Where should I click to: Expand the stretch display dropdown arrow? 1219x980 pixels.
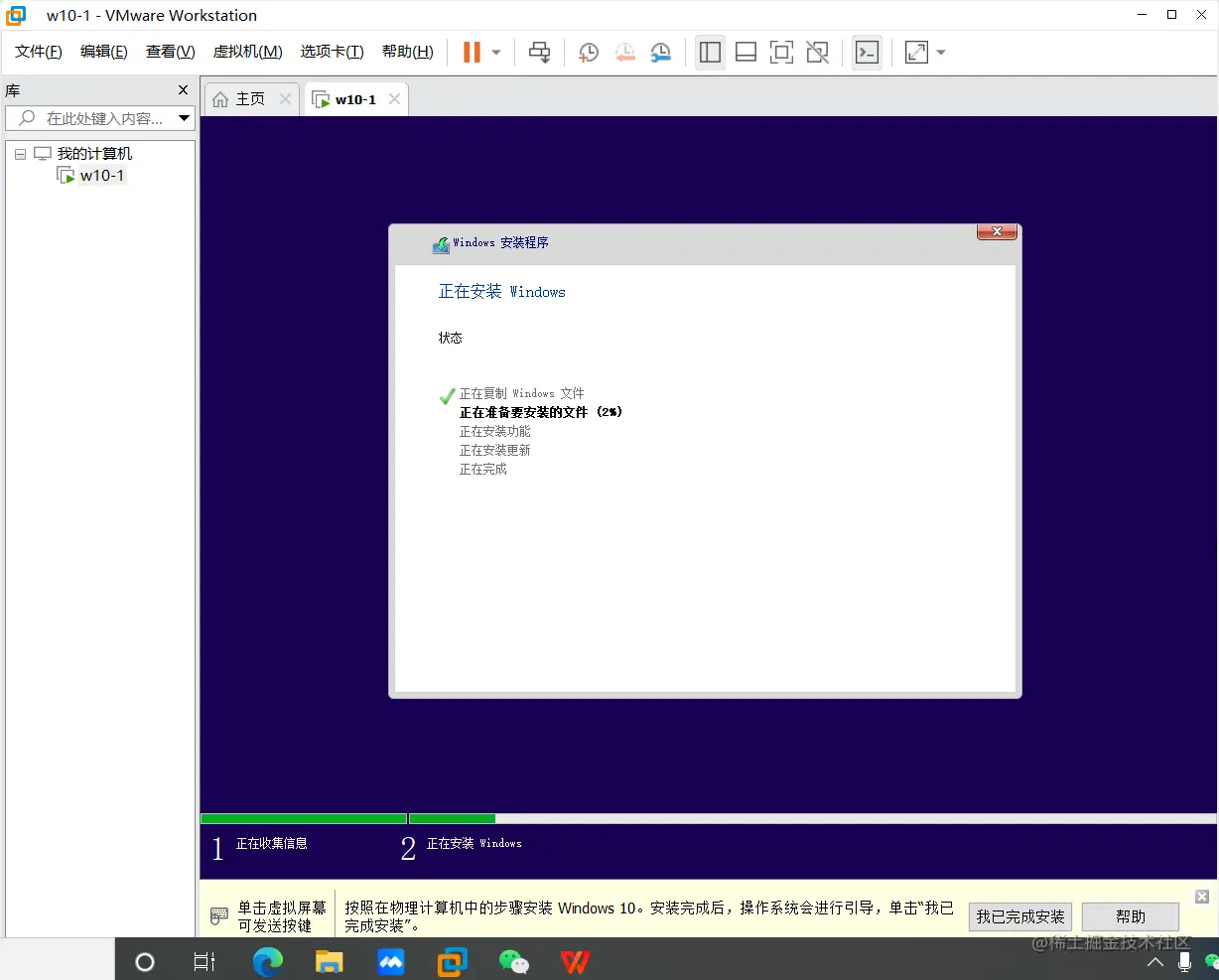[941, 53]
